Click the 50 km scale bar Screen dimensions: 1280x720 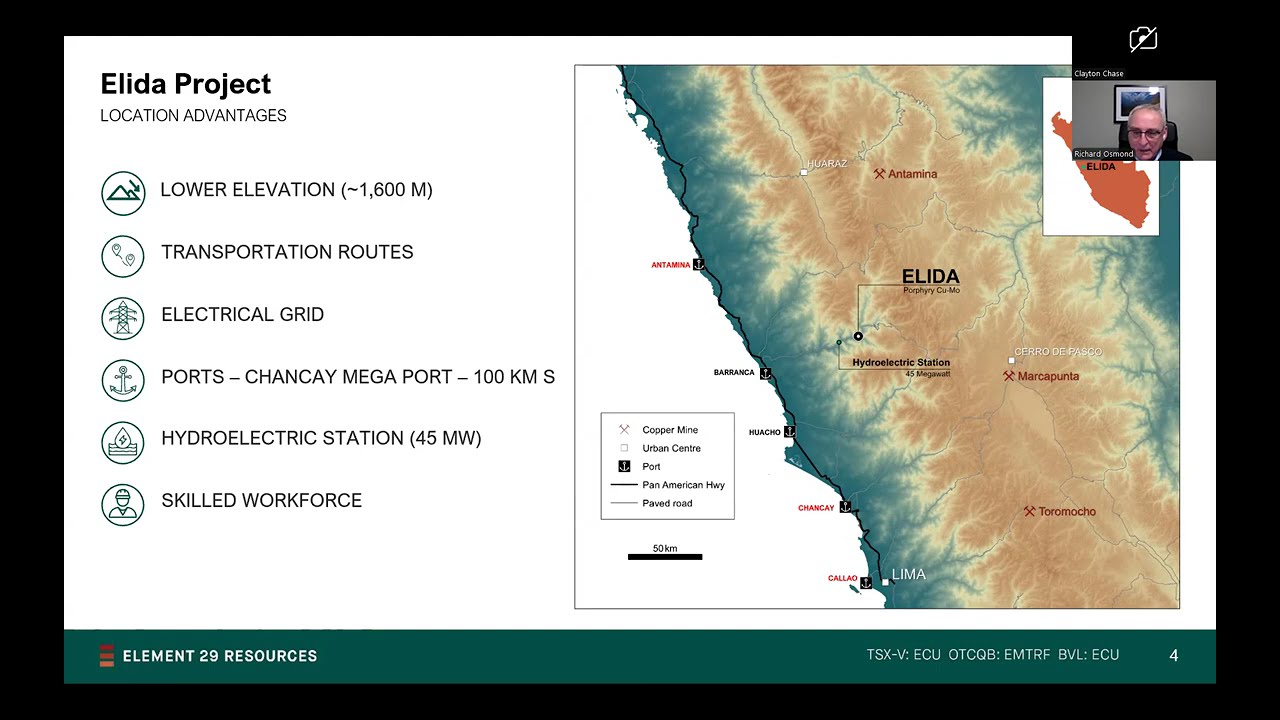(x=665, y=556)
